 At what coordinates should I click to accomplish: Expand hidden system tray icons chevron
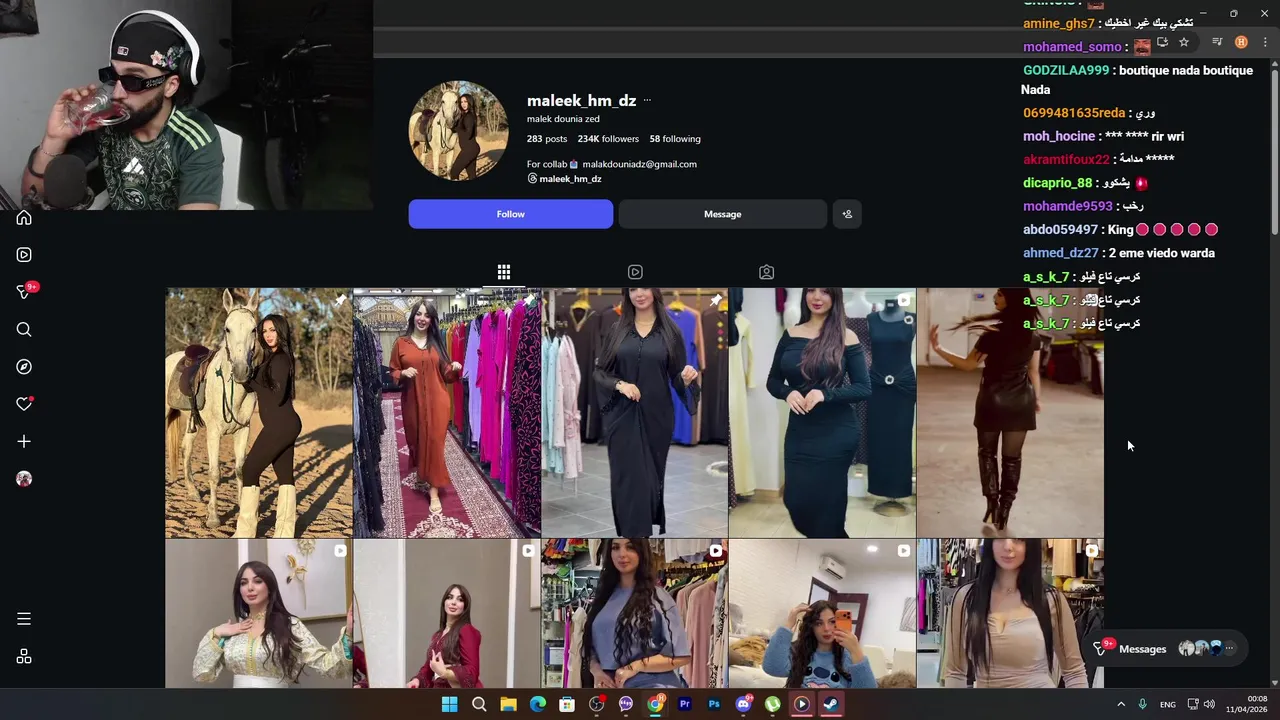coord(1121,705)
